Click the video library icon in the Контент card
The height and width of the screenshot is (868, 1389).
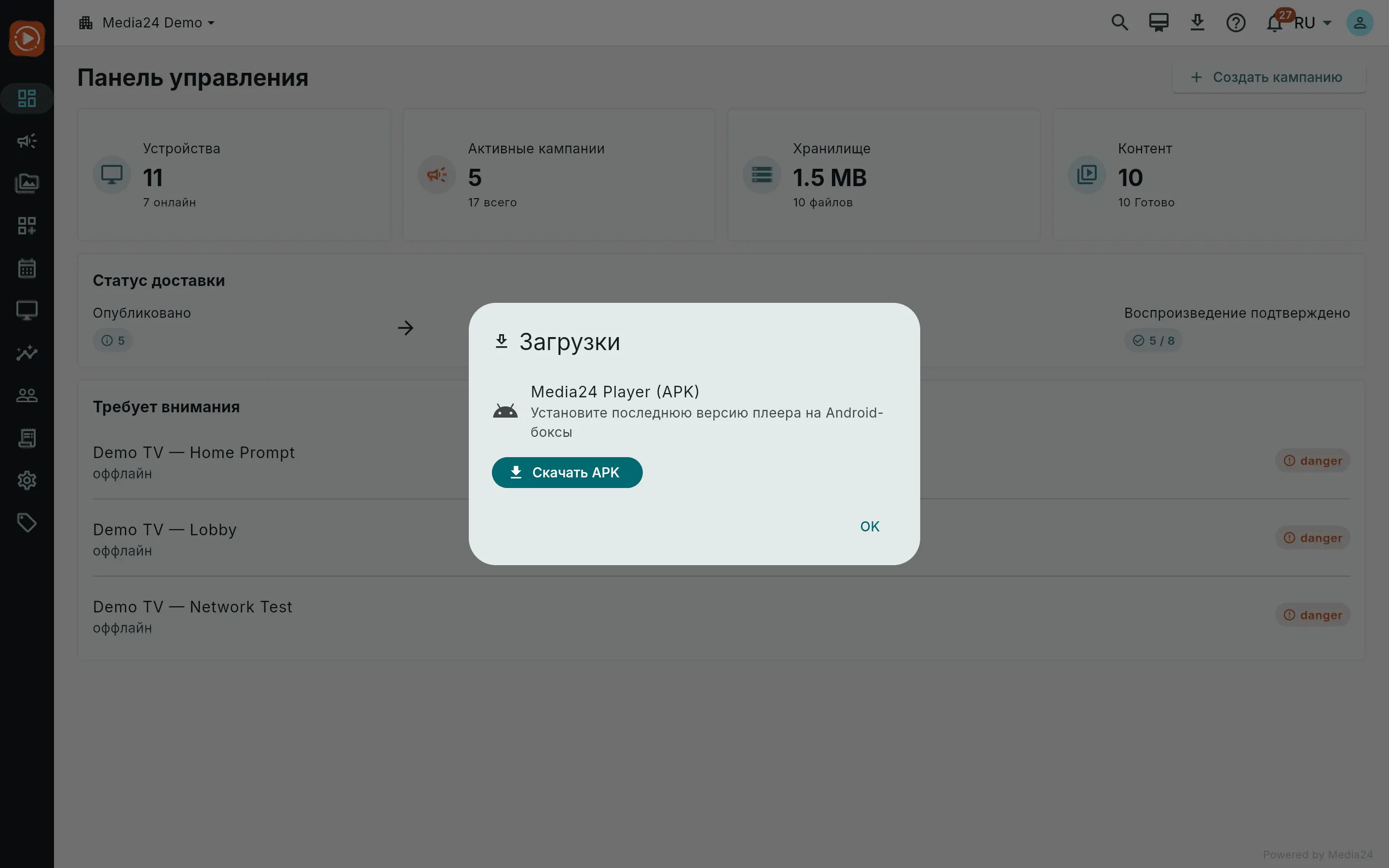click(x=1087, y=175)
